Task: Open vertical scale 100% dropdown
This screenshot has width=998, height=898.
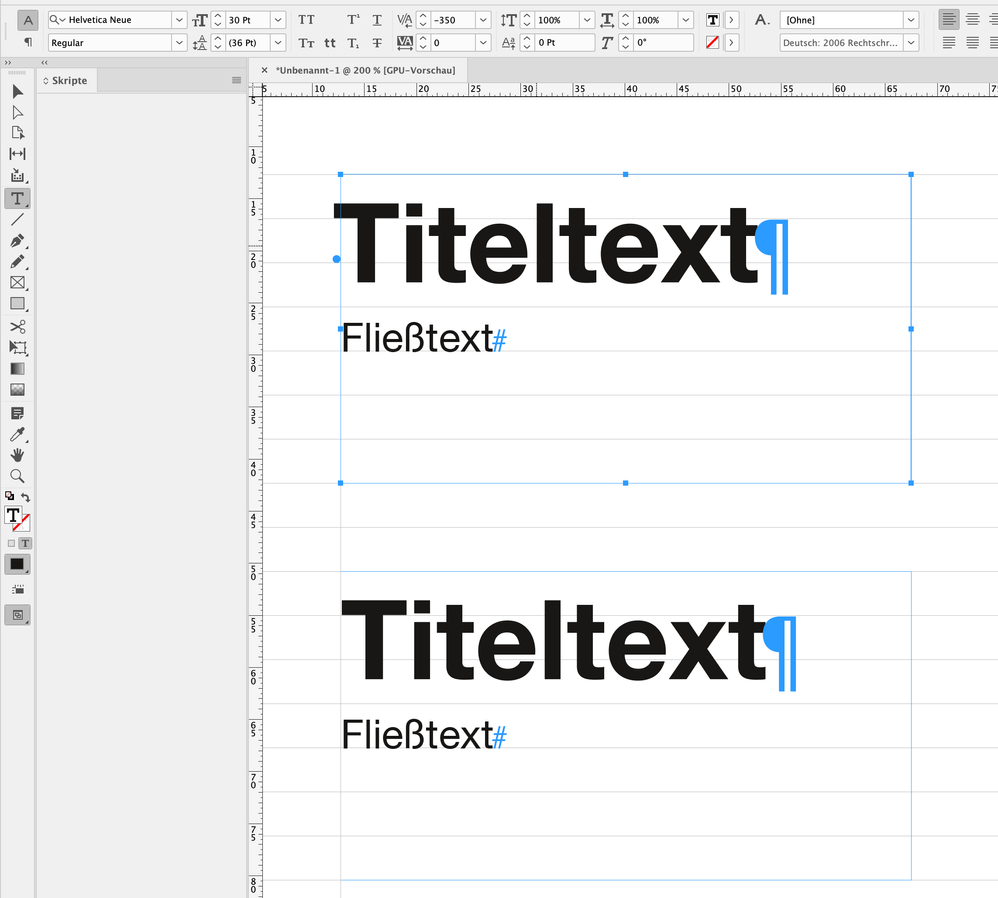Action: (x=587, y=20)
